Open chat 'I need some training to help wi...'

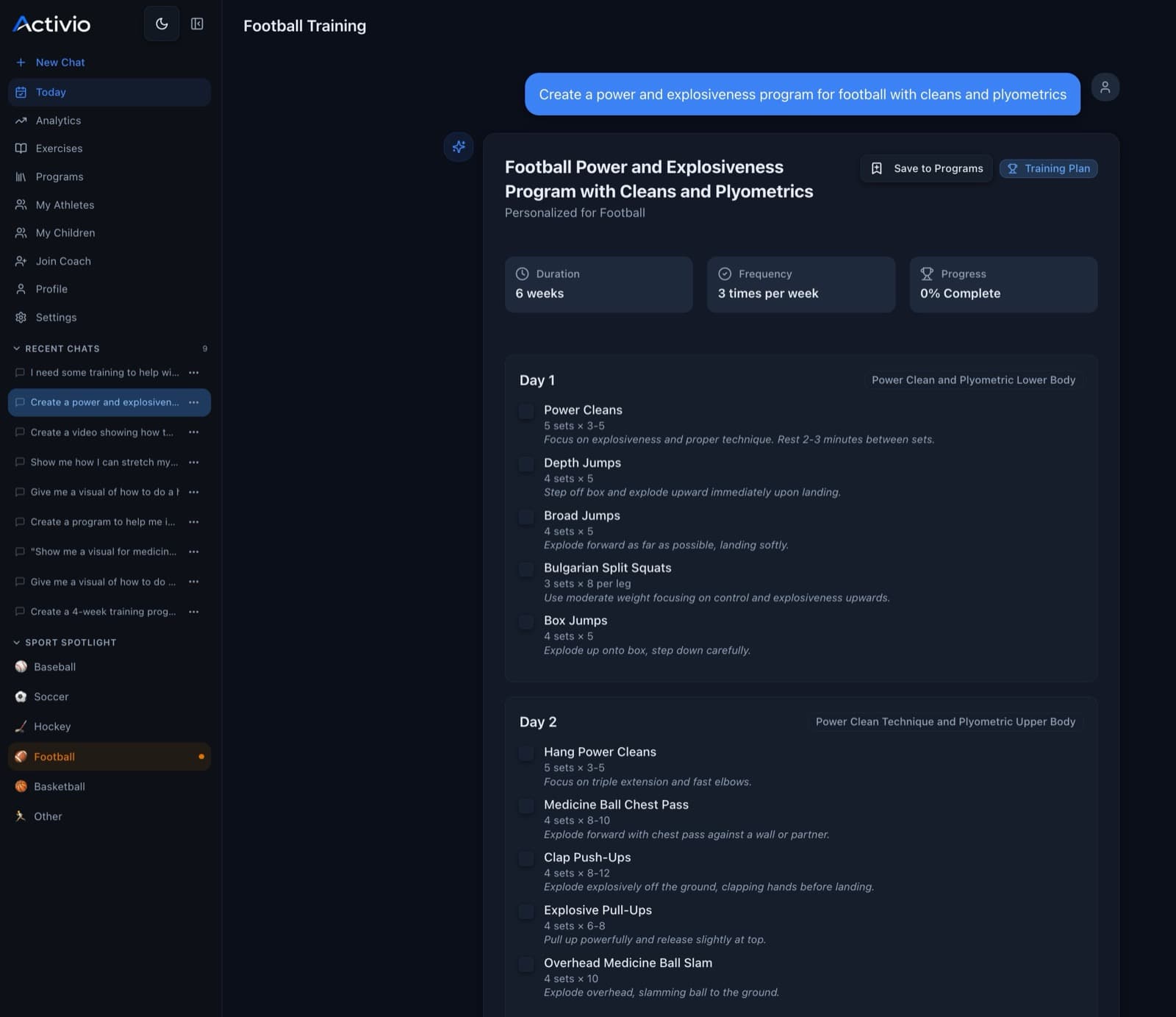pyautogui.click(x=104, y=373)
